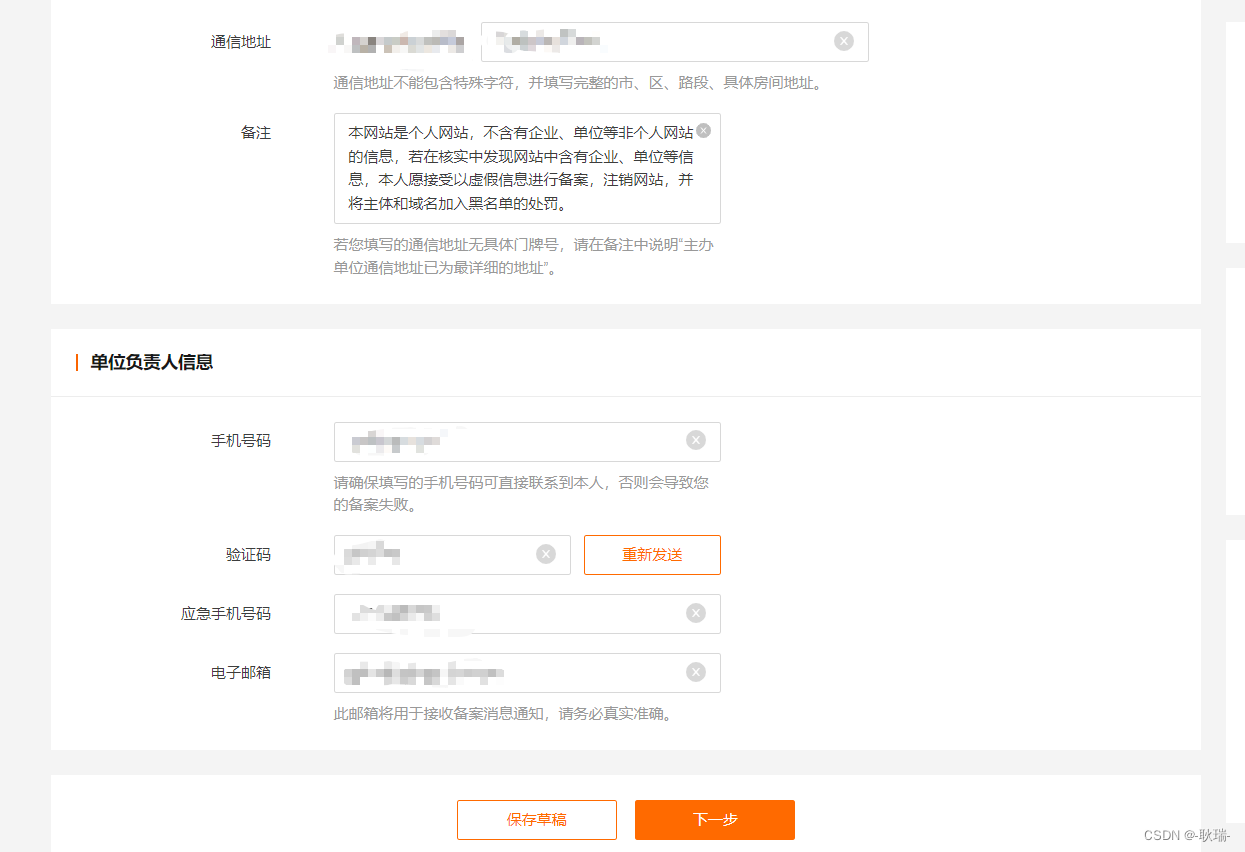Click the hint '若您填写的通信地址无具体门牌号'
This screenshot has width=1245, height=852.
point(446,244)
